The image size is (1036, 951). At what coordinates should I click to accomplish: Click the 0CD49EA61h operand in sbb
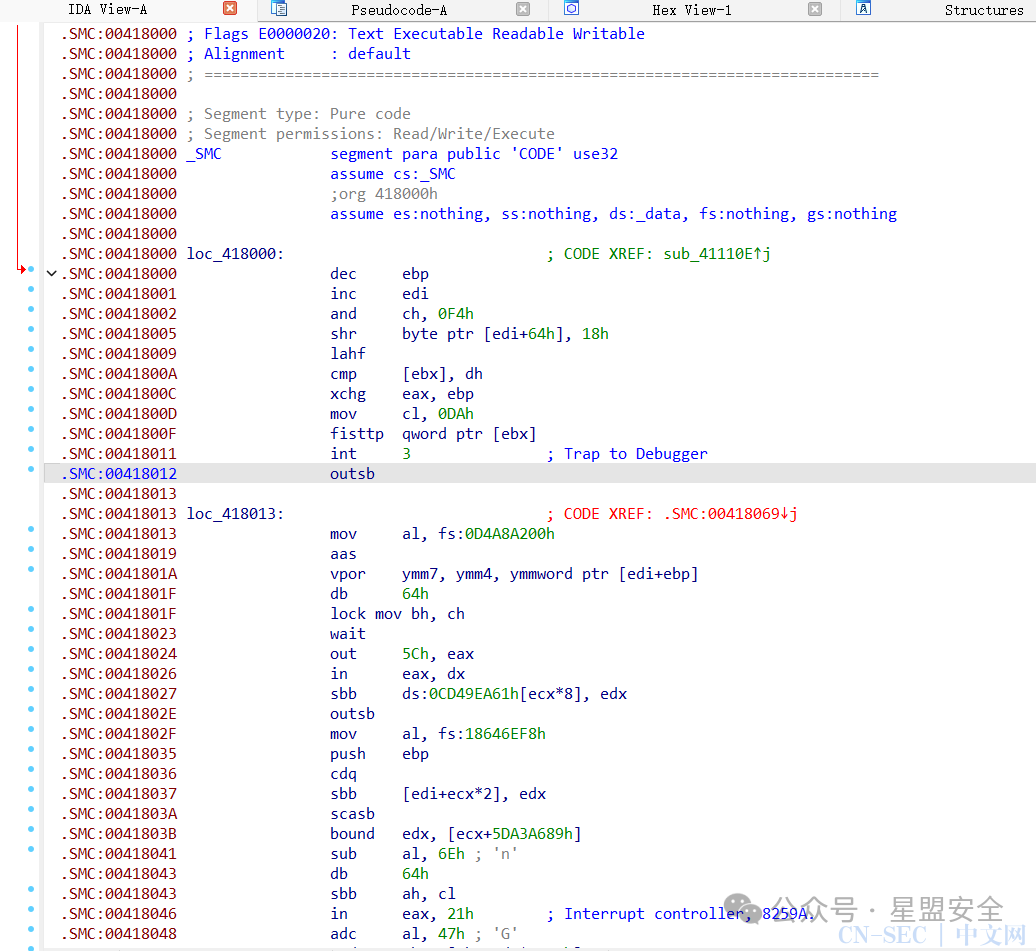pyautogui.click(x=474, y=693)
